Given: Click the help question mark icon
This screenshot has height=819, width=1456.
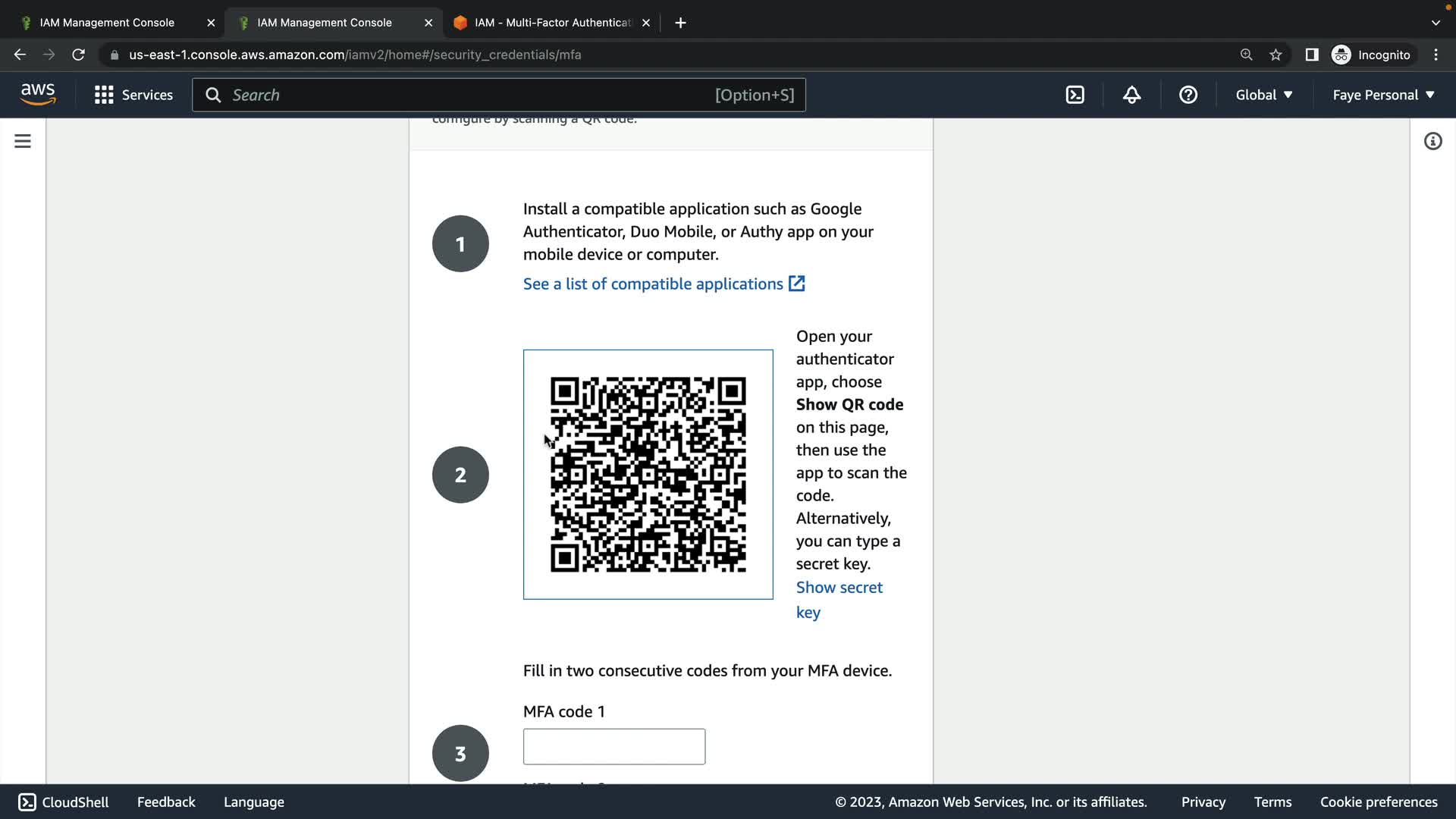Looking at the screenshot, I should (x=1188, y=95).
